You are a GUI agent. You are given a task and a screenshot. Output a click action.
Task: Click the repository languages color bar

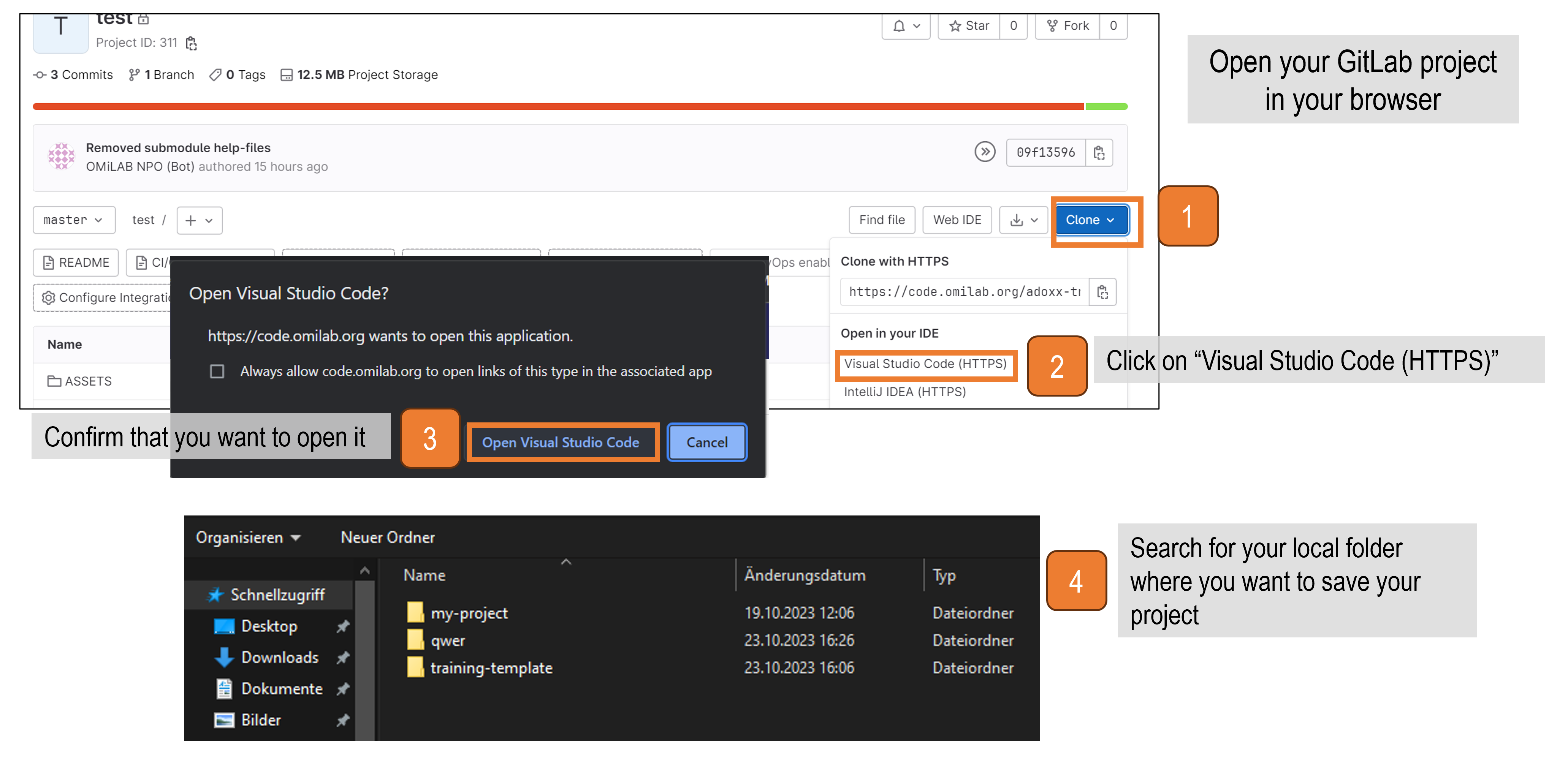(x=580, y=106)
